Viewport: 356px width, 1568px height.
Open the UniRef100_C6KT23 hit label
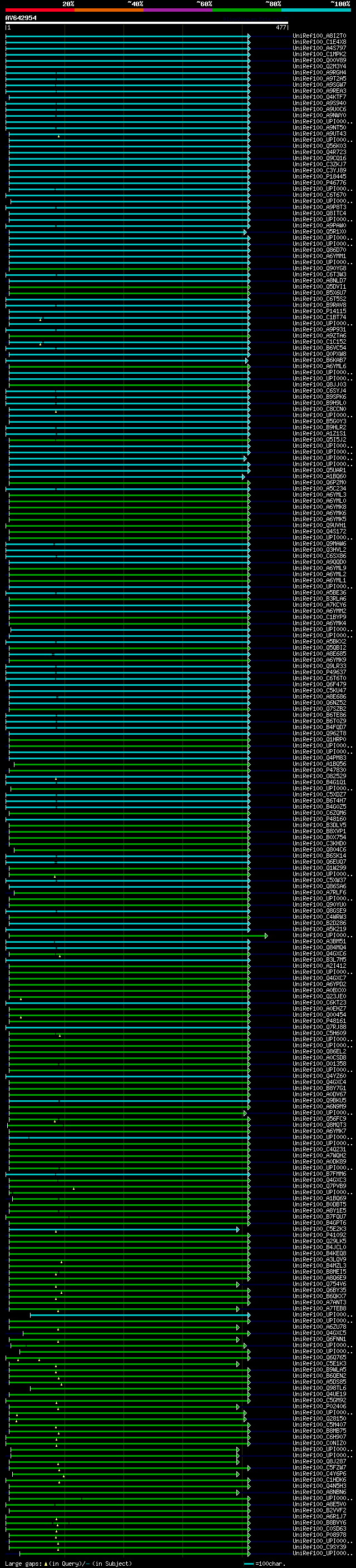tap(319, 1002)
